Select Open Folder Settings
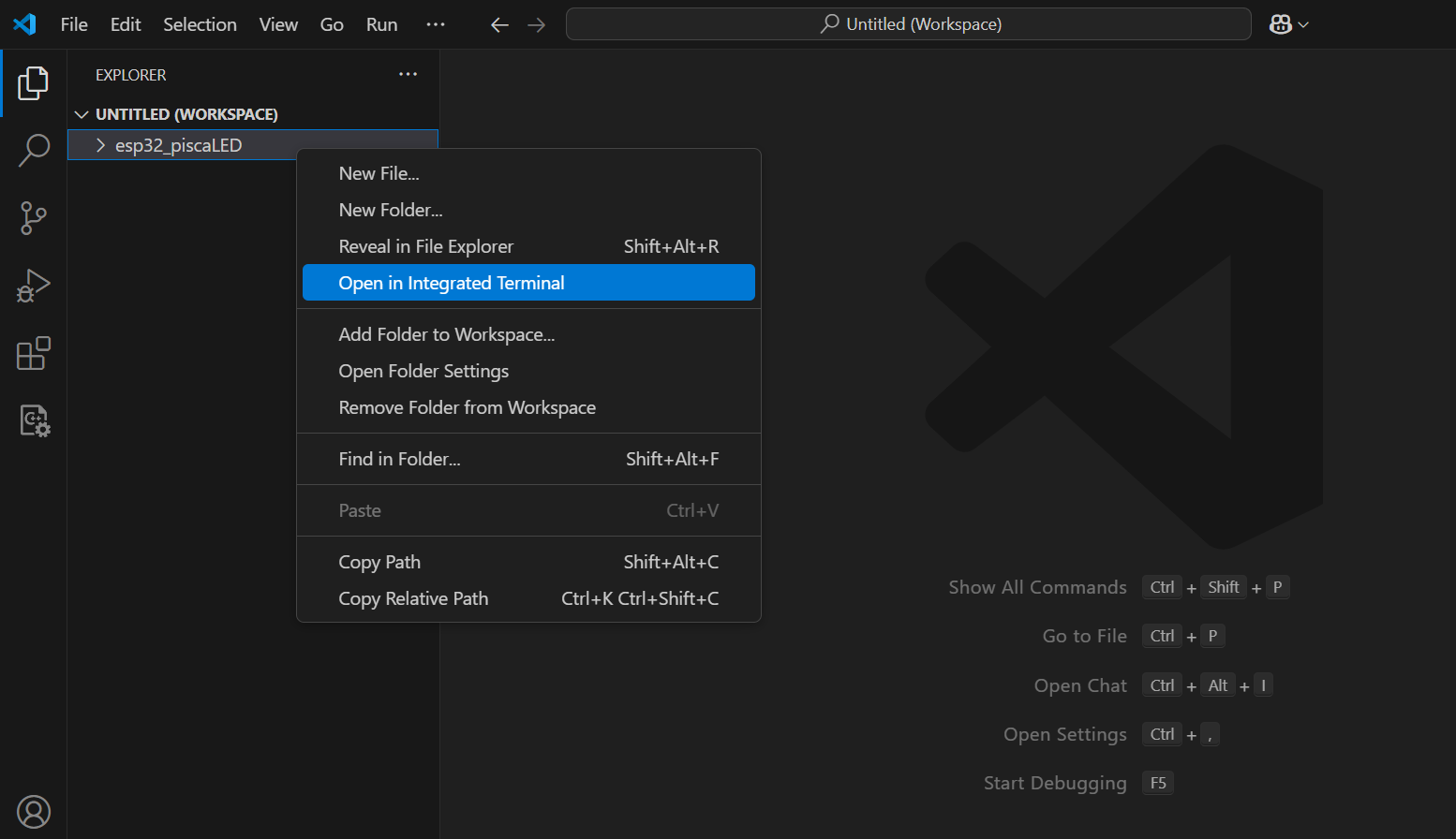Image resolution: width=1456 pixels, height=839 pixels. 528,371
